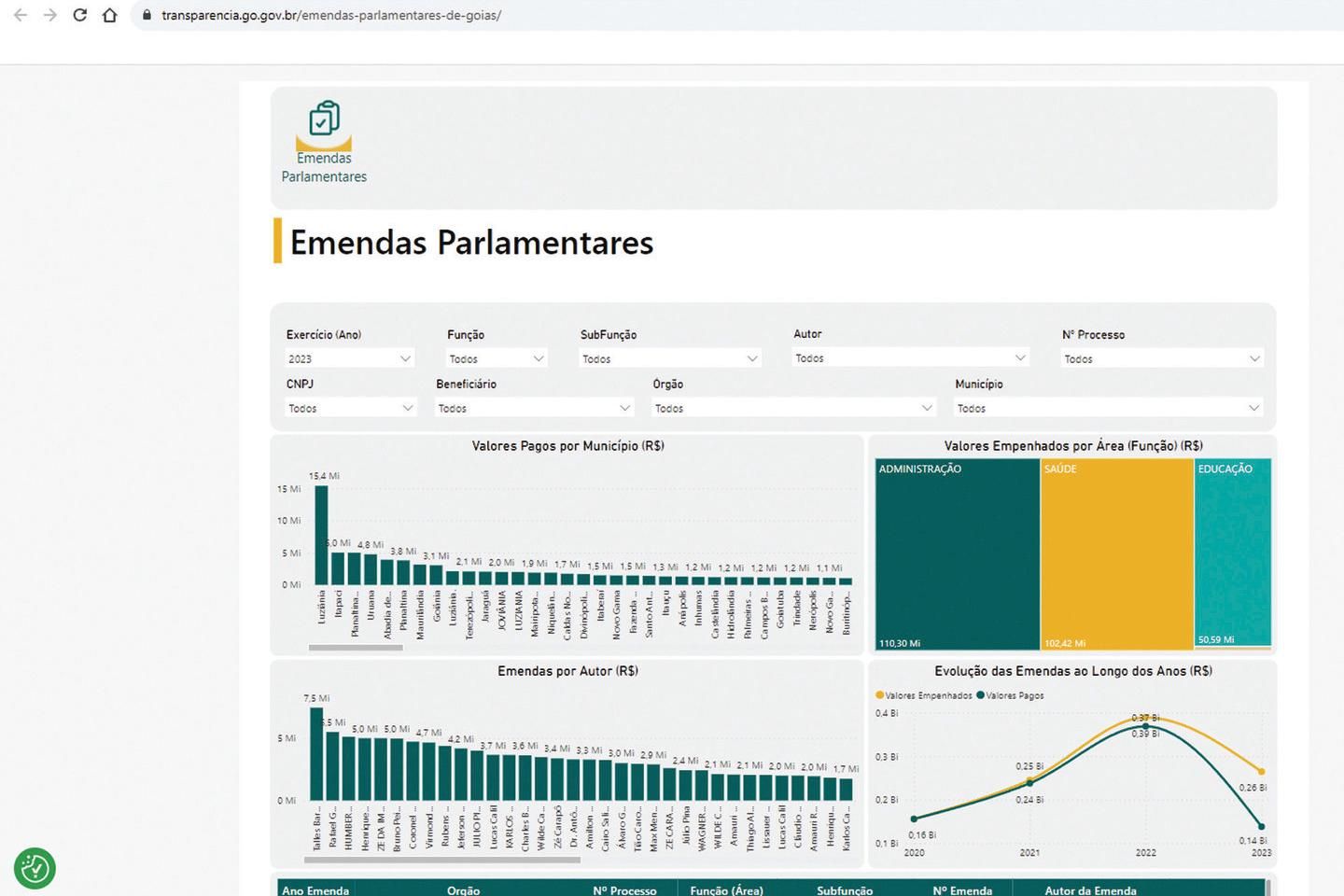1344x896 pixels.
Task: Click the 2023 Valores Pagos data point
Action: click(1261, 826)
